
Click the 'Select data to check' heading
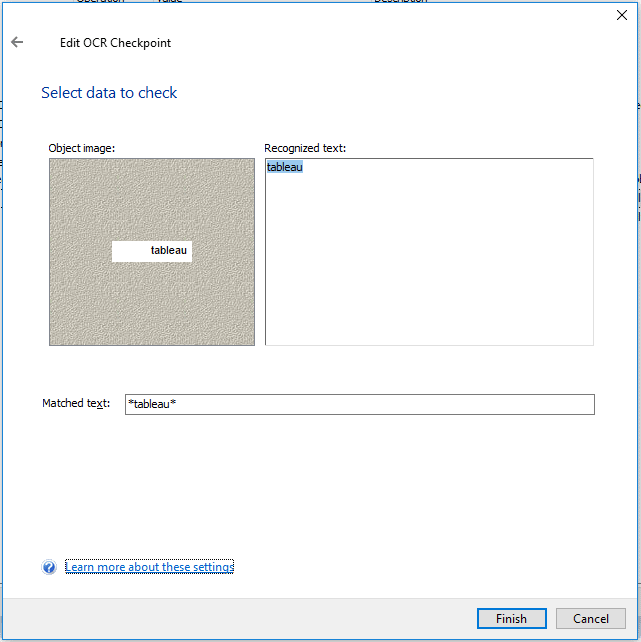point(109,93)
